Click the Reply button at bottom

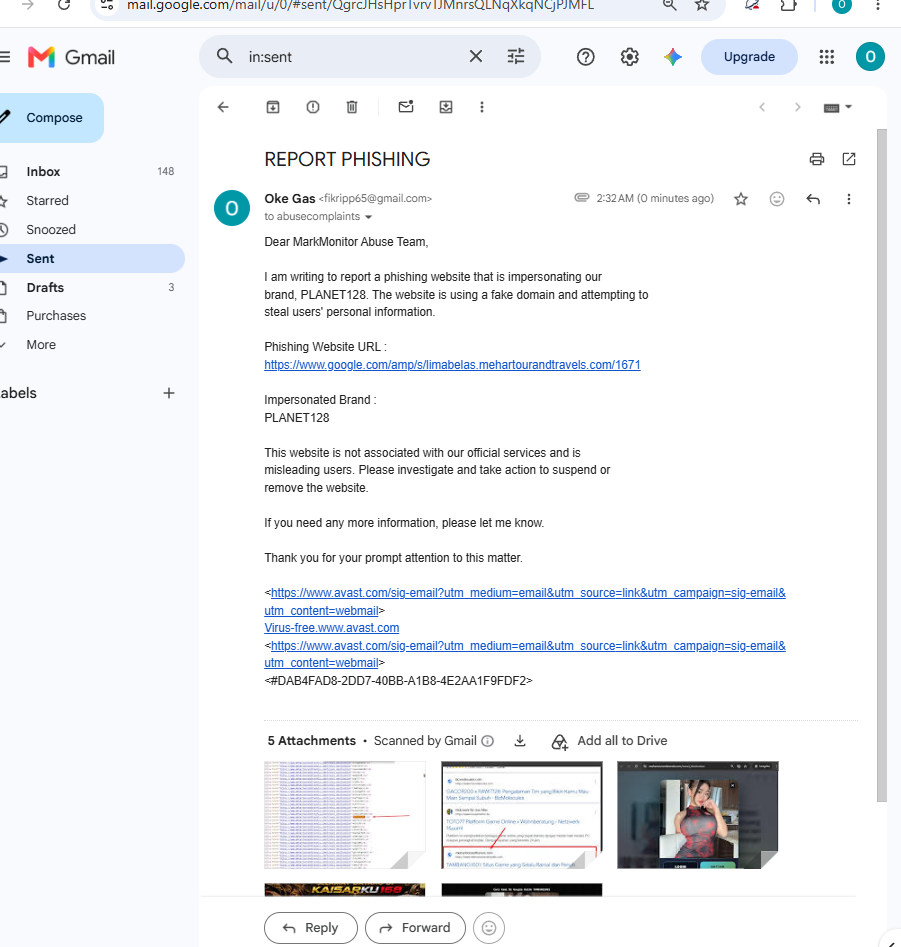(310, 928)
